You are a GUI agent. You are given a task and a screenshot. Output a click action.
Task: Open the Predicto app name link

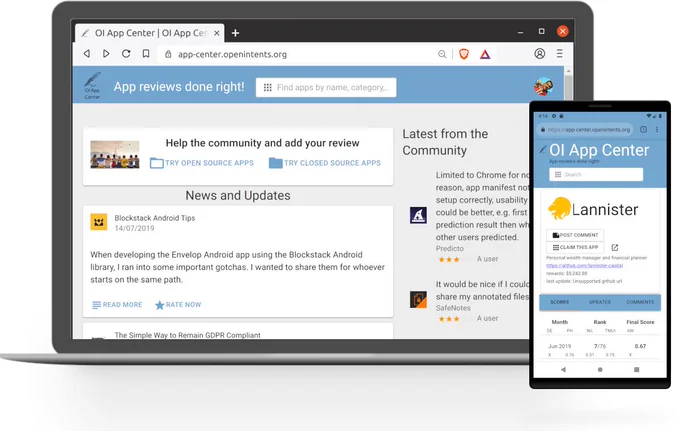[450, 248]
